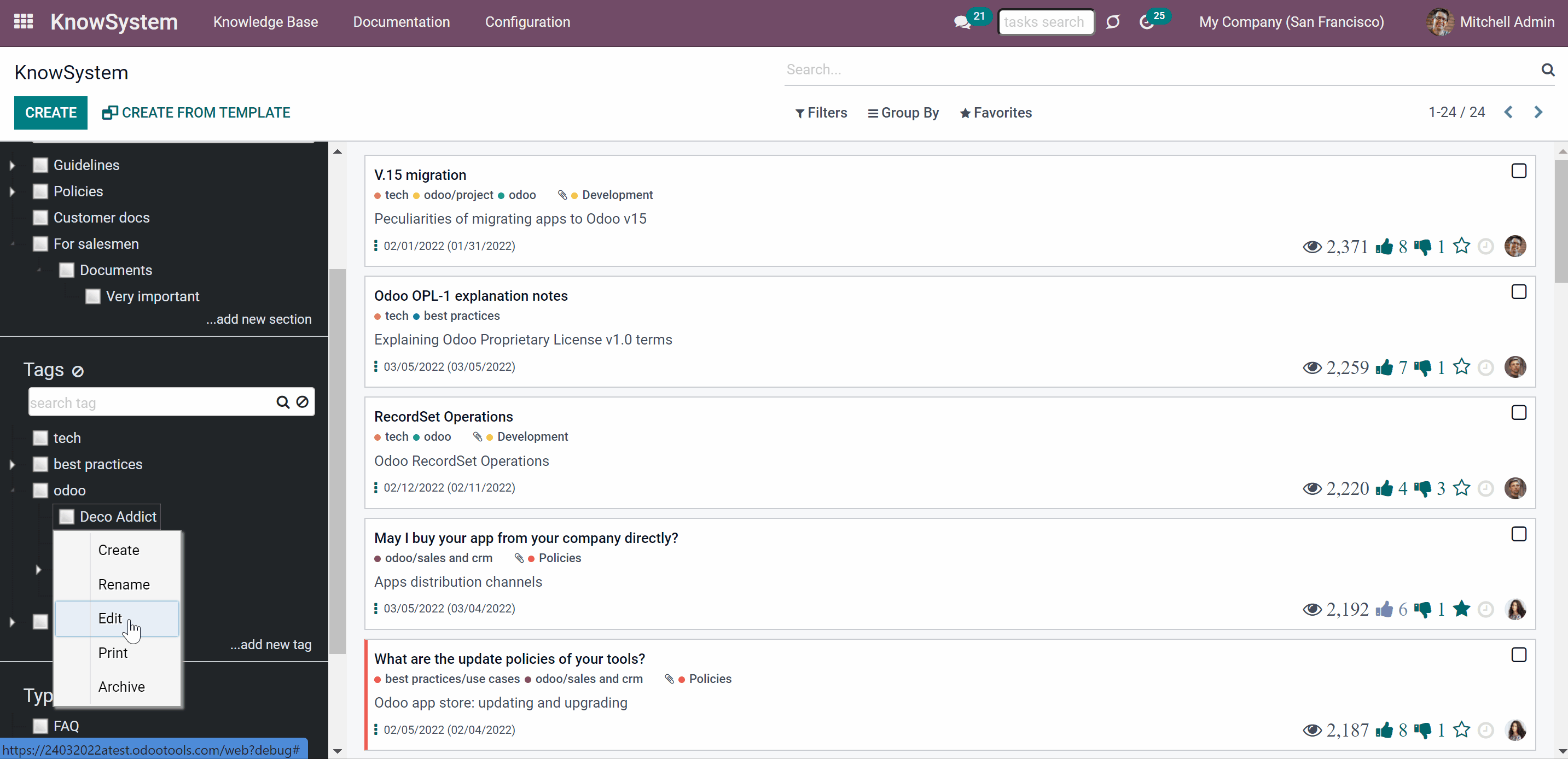Choose Print in the context menu
The image size is (1568, 759).
(x=118, y=652)
